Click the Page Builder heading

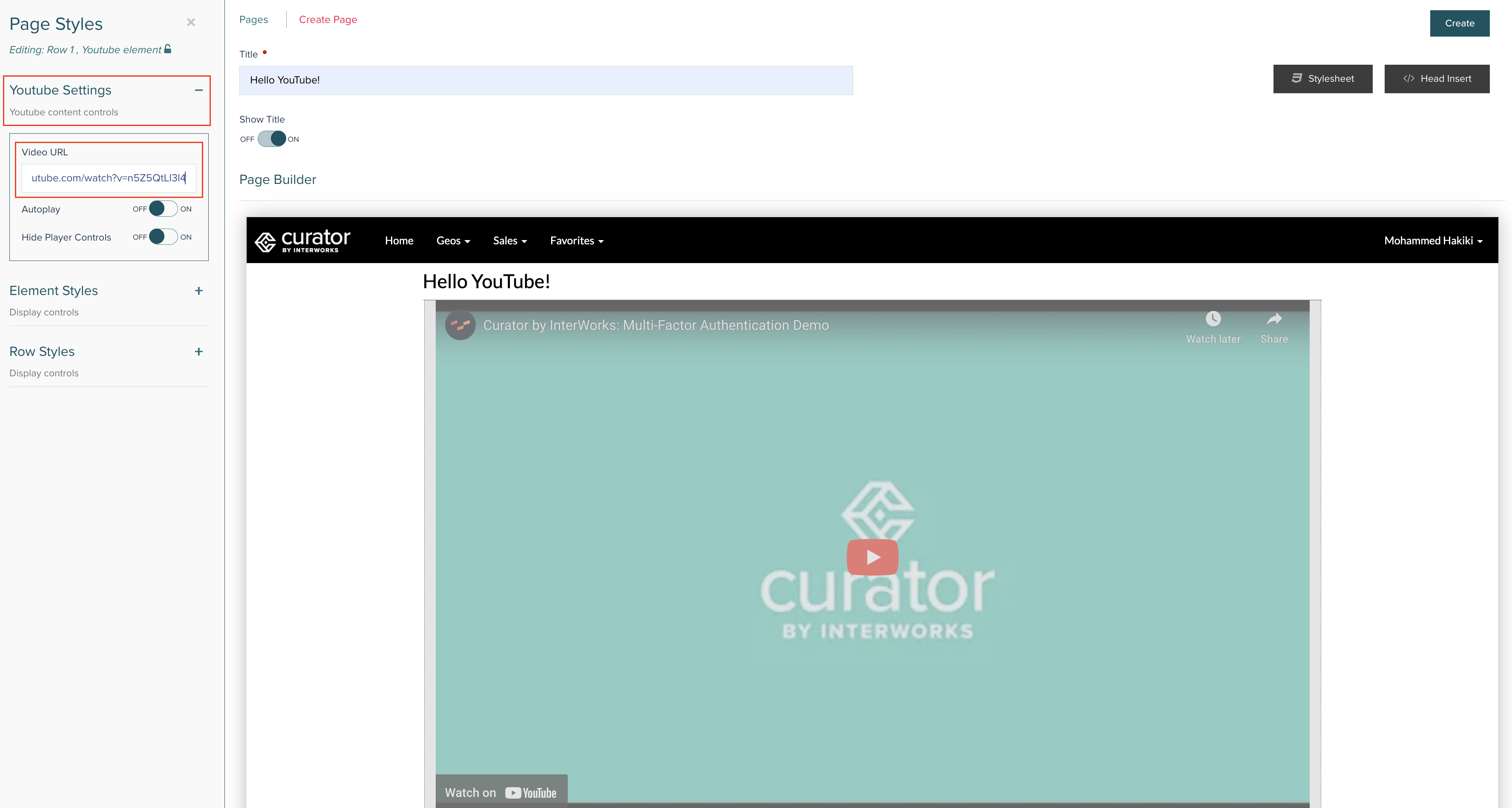(x=278, y=180)
